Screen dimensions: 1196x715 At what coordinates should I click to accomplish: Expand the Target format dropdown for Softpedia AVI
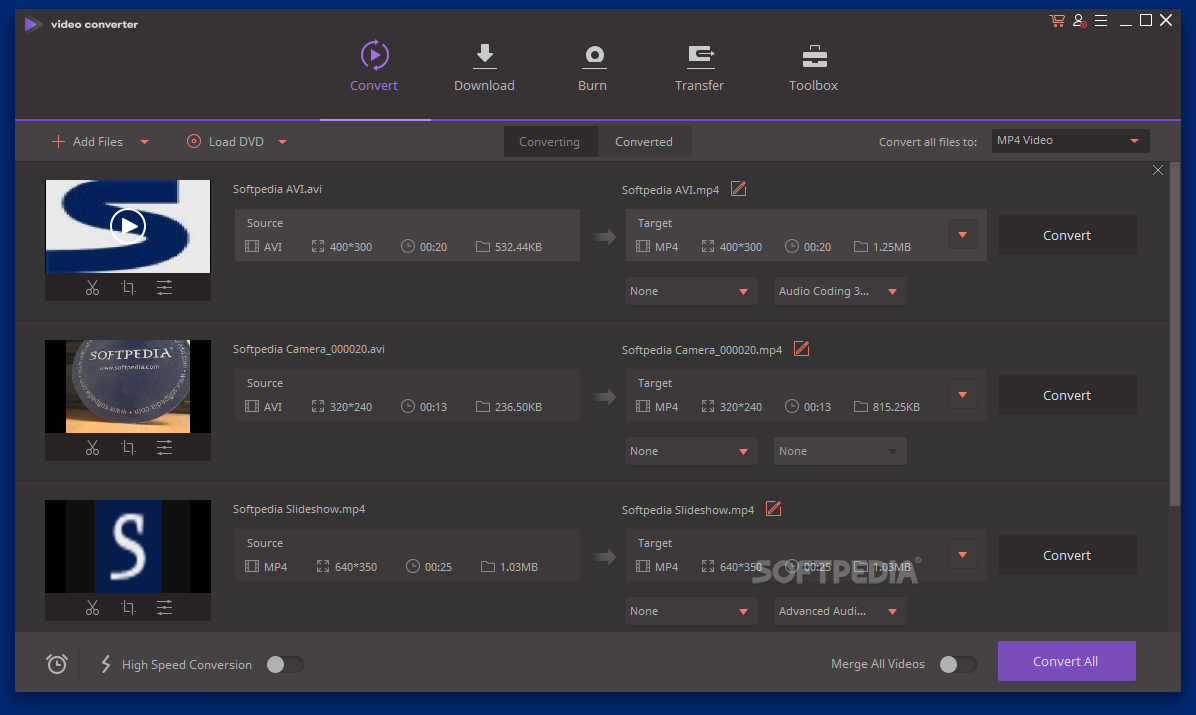point(961,234)
